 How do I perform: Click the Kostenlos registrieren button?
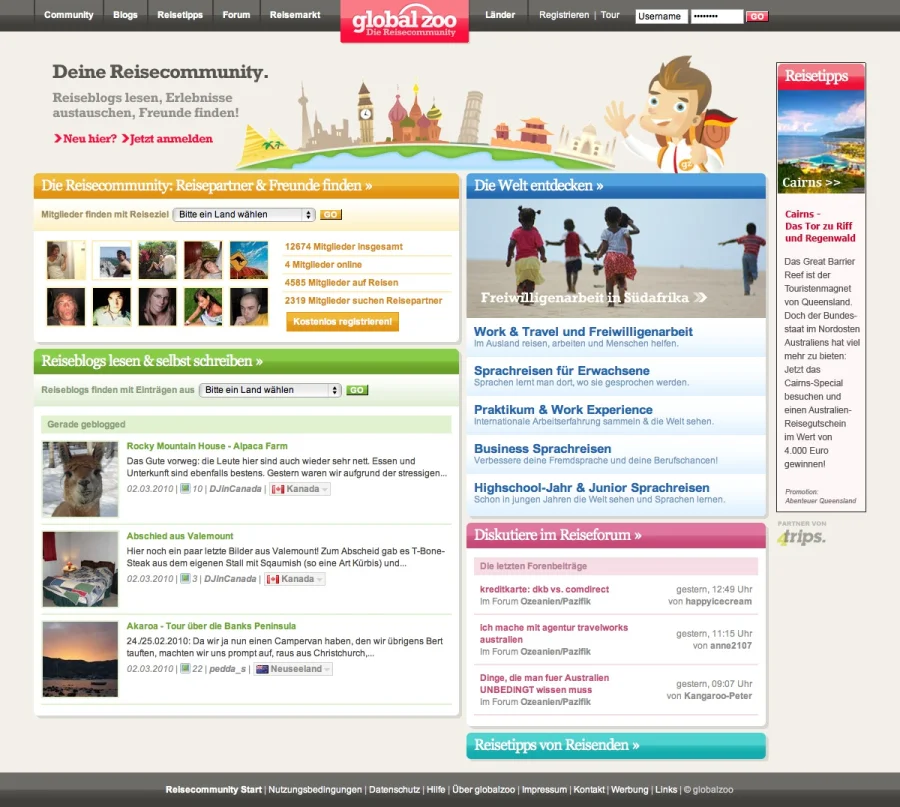342,322
